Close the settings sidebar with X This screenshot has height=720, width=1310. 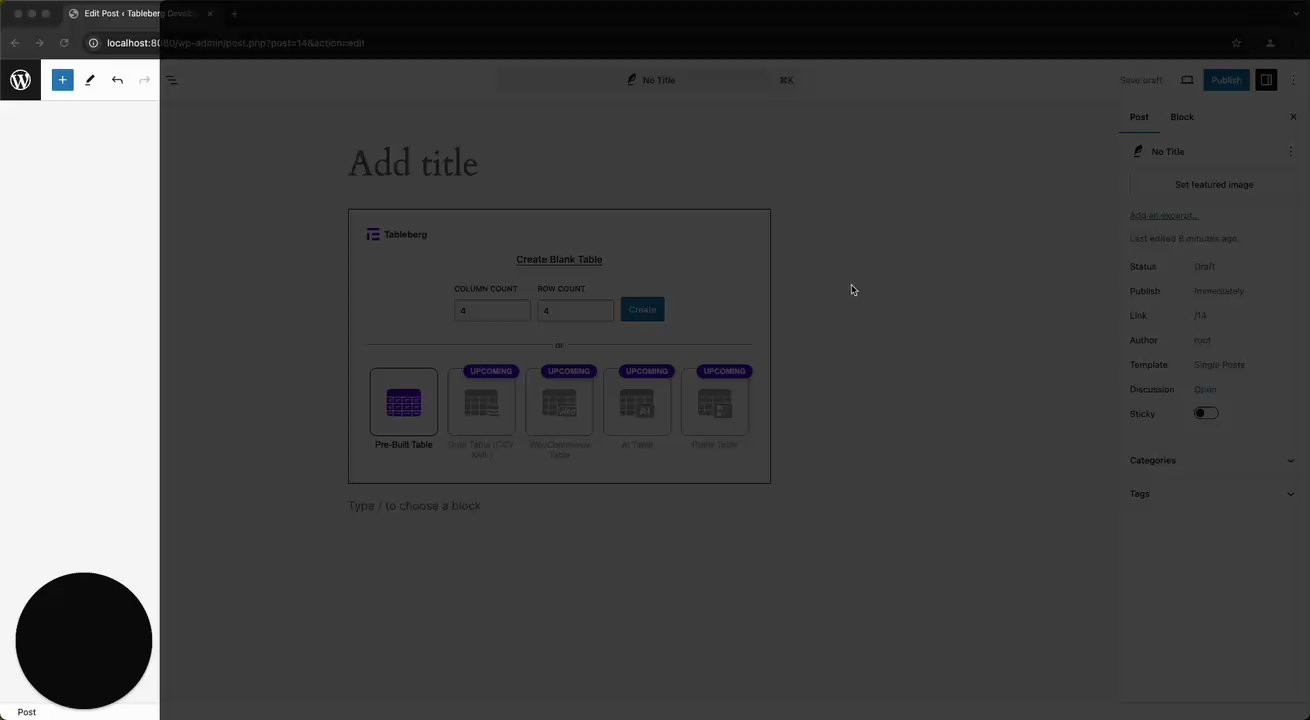(1293, 117)
